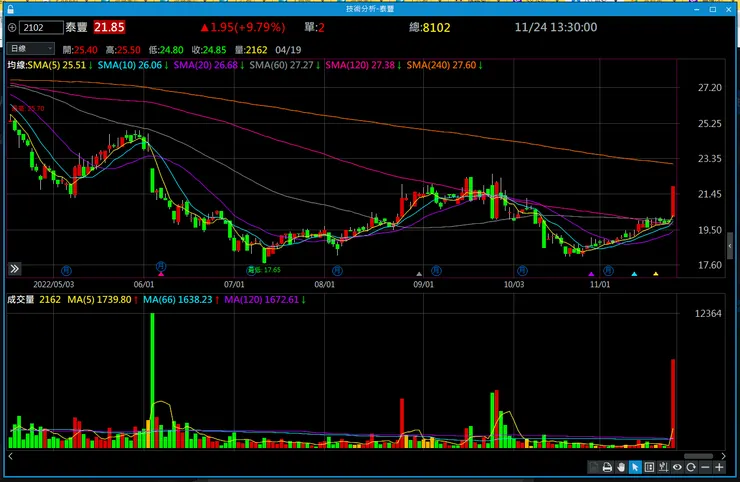Click the crosshair measurement tool icon
The height and width of the screenshot is (482, 740).
(663, 467)
